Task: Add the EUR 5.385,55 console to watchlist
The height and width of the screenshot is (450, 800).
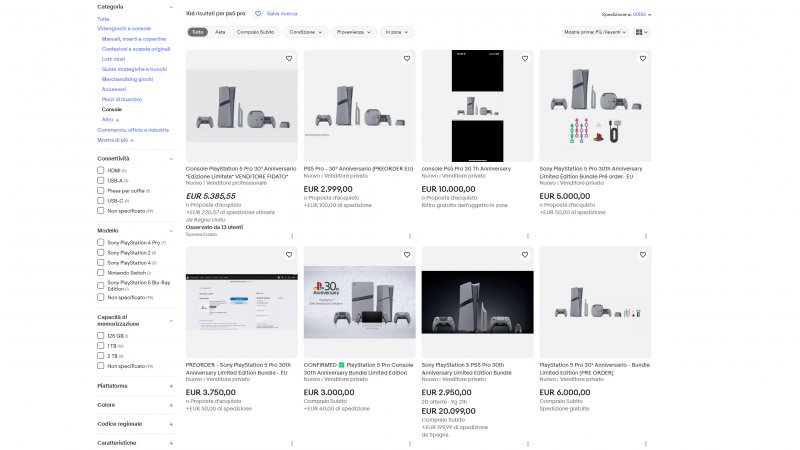Action: pos(289,59)
